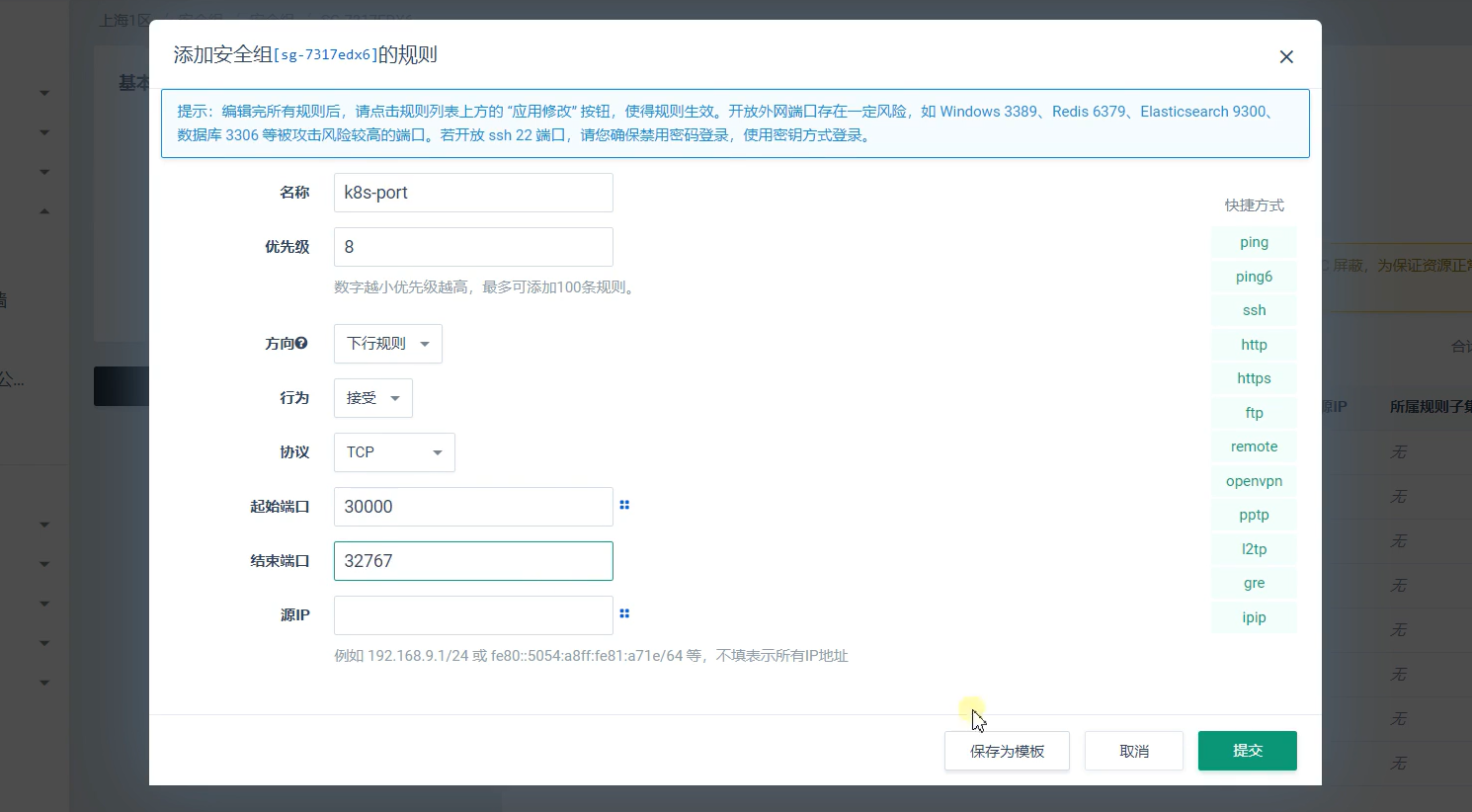Click the priority field showing 8
Image resolution: width=1472 pixels, height=812 pixels.
pos(473,247)
